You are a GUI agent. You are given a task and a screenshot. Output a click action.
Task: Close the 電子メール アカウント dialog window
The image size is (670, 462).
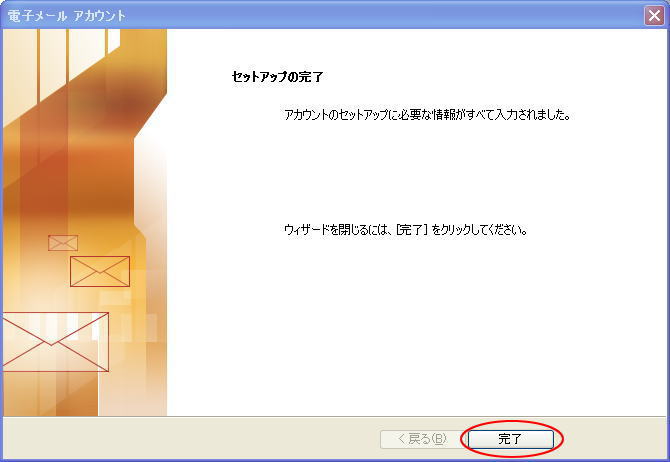pyautogui.click(x=654, y=16)
